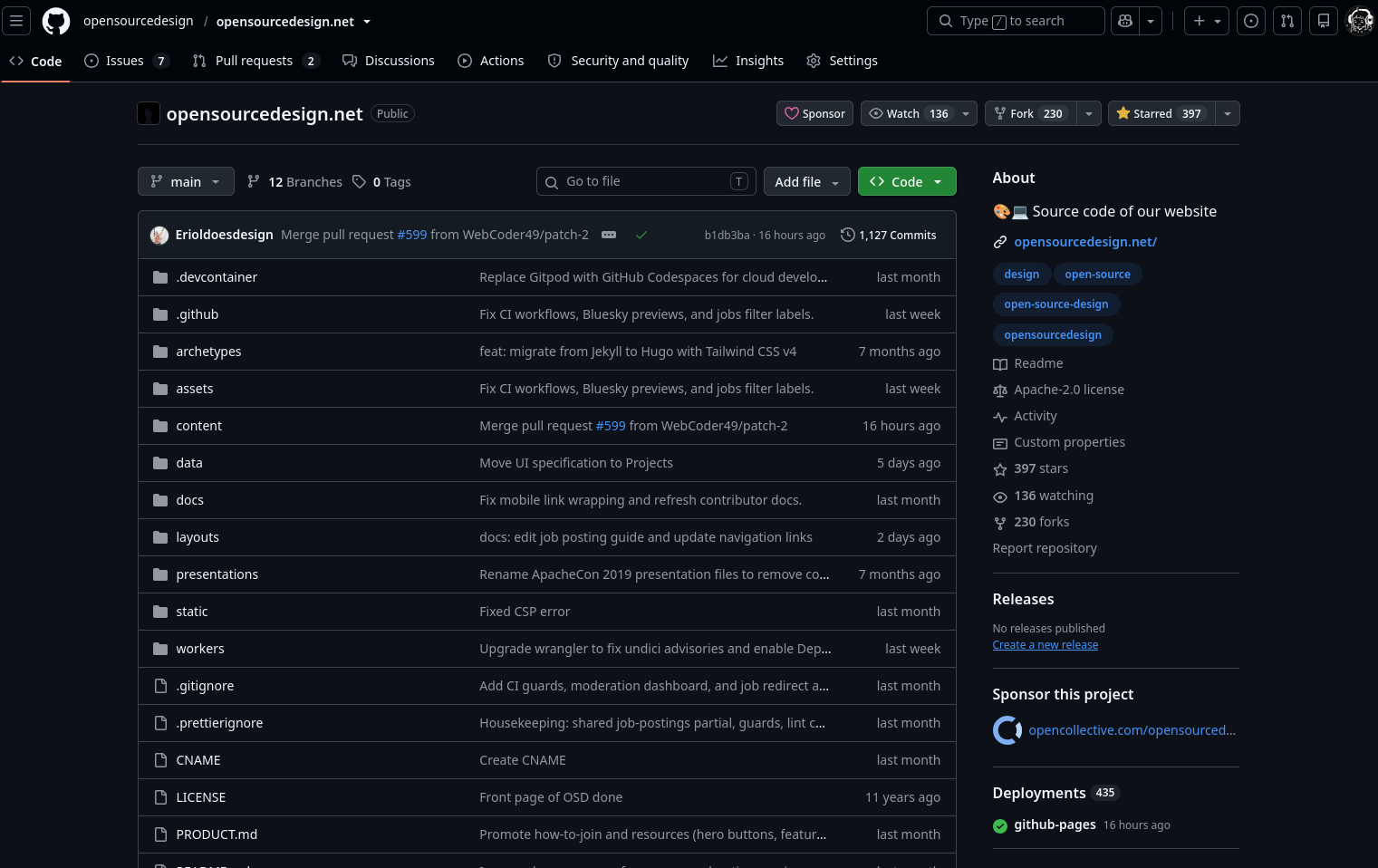Open pull requests icon in header
This screenshot has width=1378, height=868.
point(1287,21)
